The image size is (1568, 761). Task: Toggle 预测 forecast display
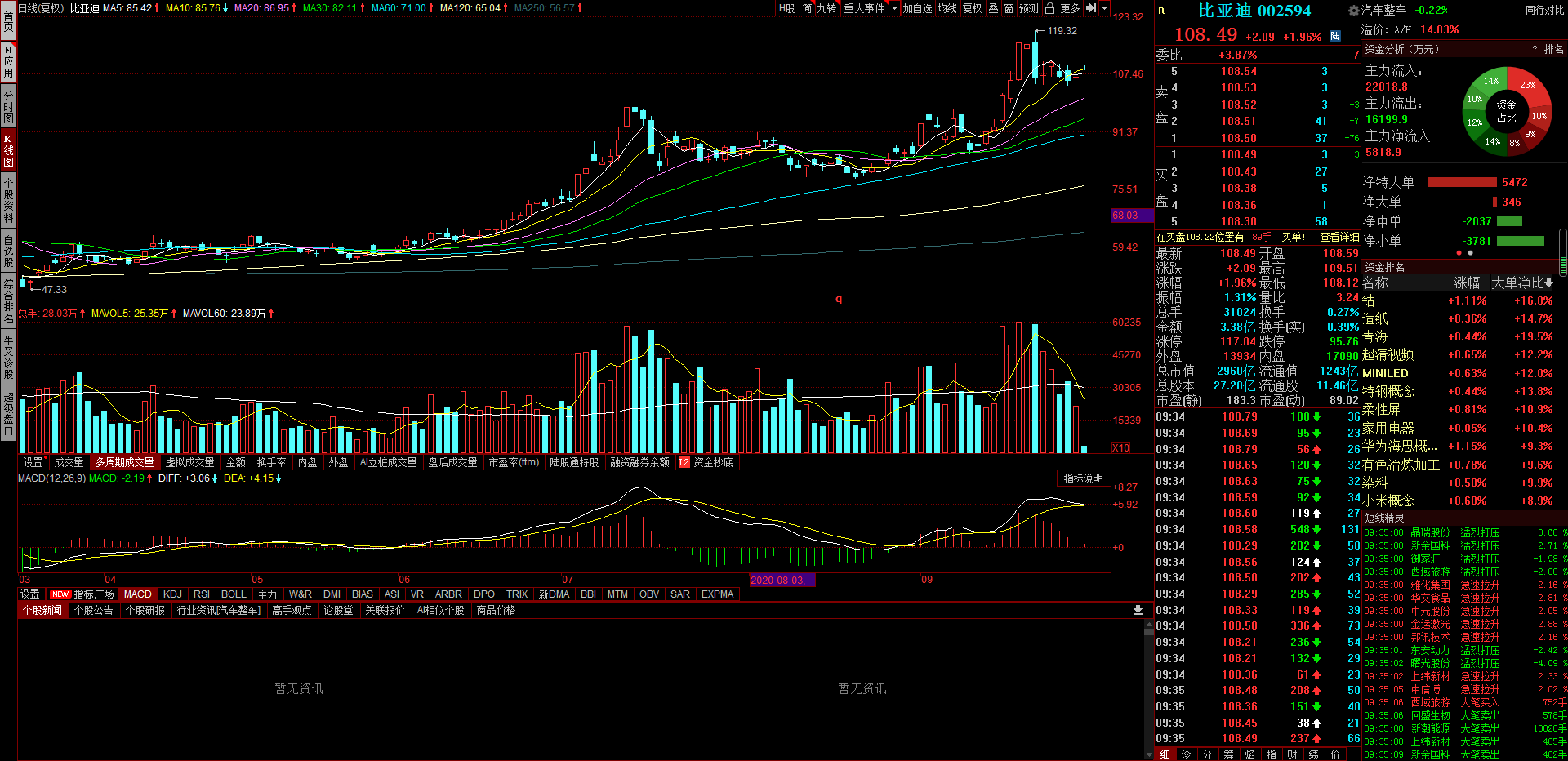tap(1029, 8)
